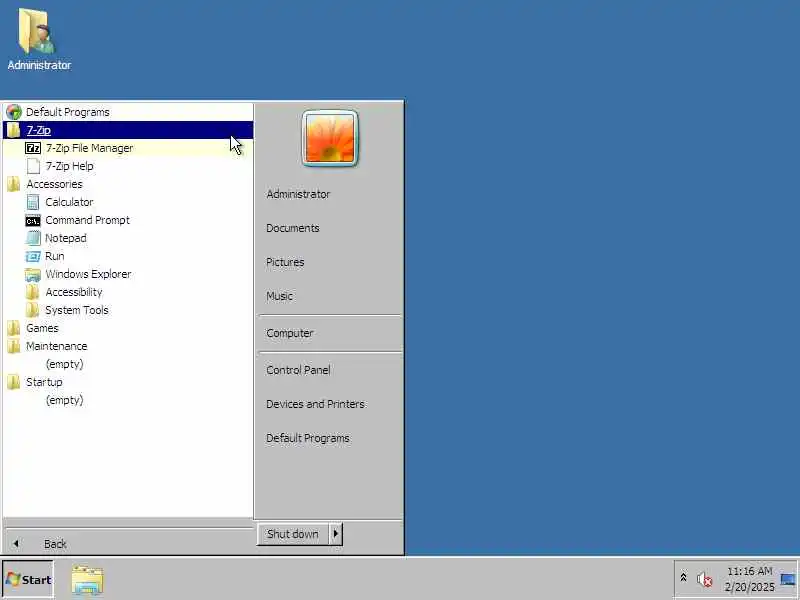Click the Accessories folder icon

14,184
